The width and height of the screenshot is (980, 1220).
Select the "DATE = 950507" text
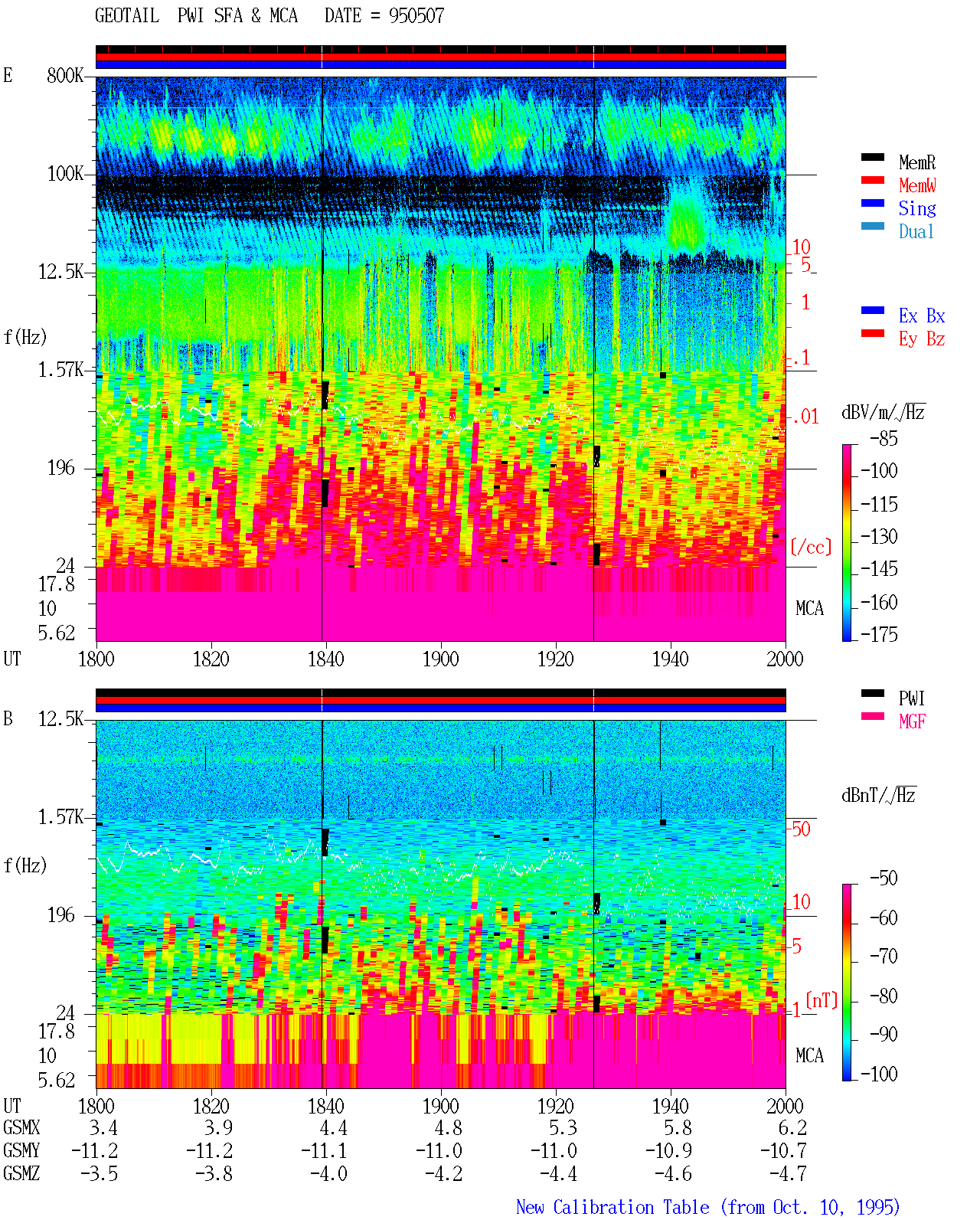click(x=384, y=16)
